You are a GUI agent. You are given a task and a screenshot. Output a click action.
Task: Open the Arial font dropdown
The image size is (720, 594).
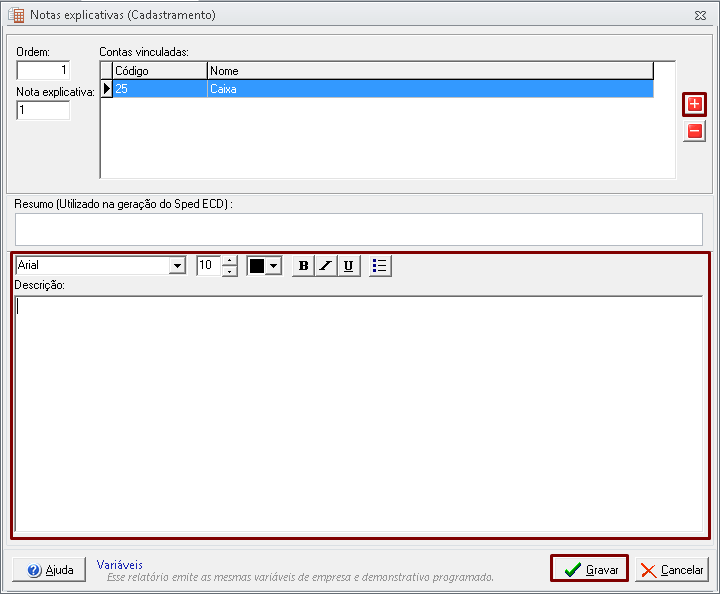tap(177, 265)
